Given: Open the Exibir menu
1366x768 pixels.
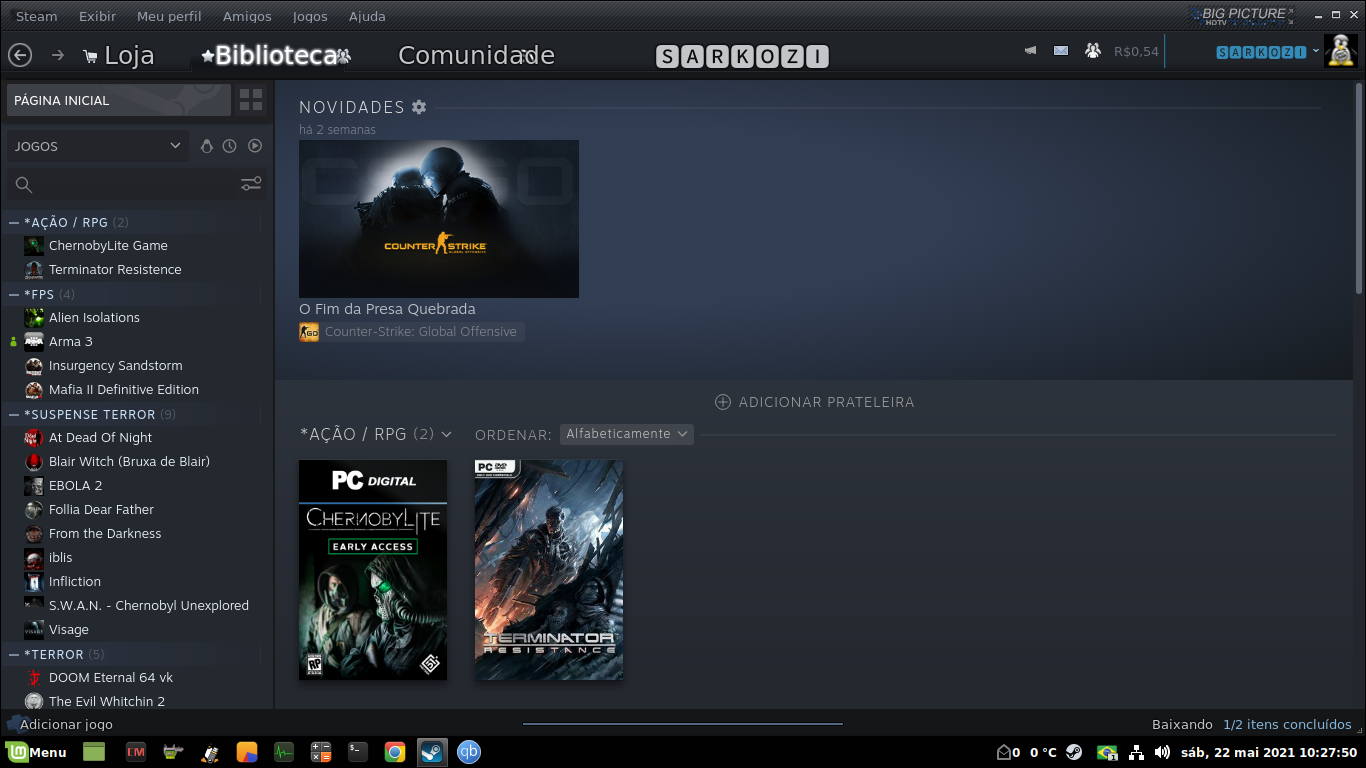Looking at the screenshot, I should pyautogui.click(x=97, y=16).
